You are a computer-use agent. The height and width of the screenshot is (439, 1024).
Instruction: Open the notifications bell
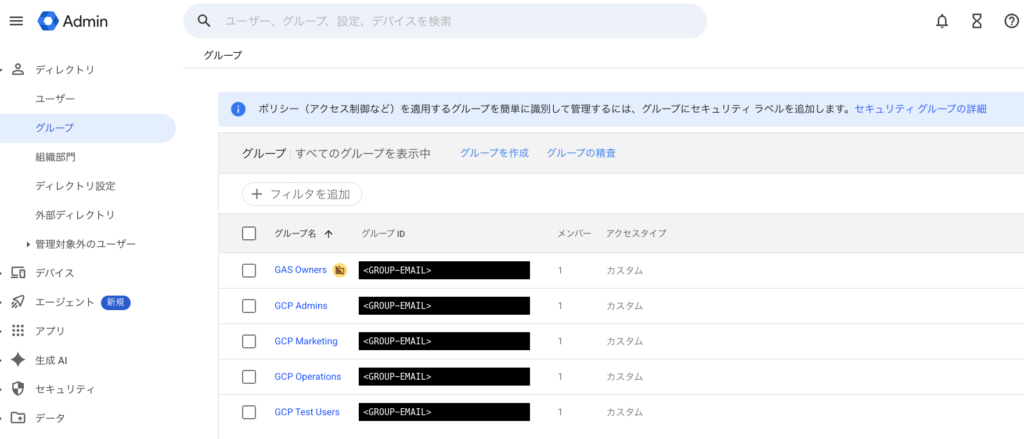click(942, 22)
